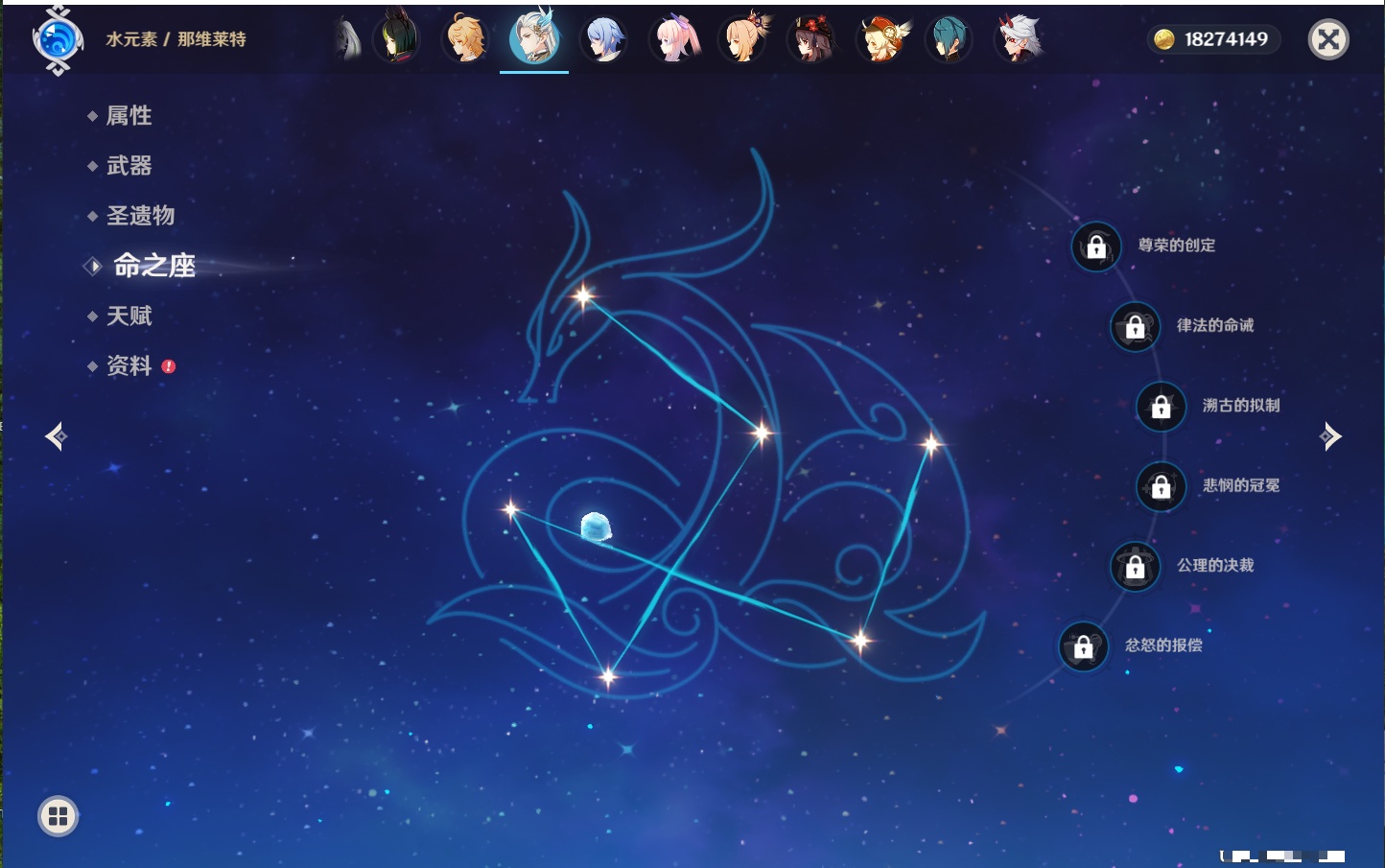Image resolution: width=1385 pixels, height=868 pixels.
Task: Select the blond Traveler Aether portrait
Action: [x=465, y=38]
